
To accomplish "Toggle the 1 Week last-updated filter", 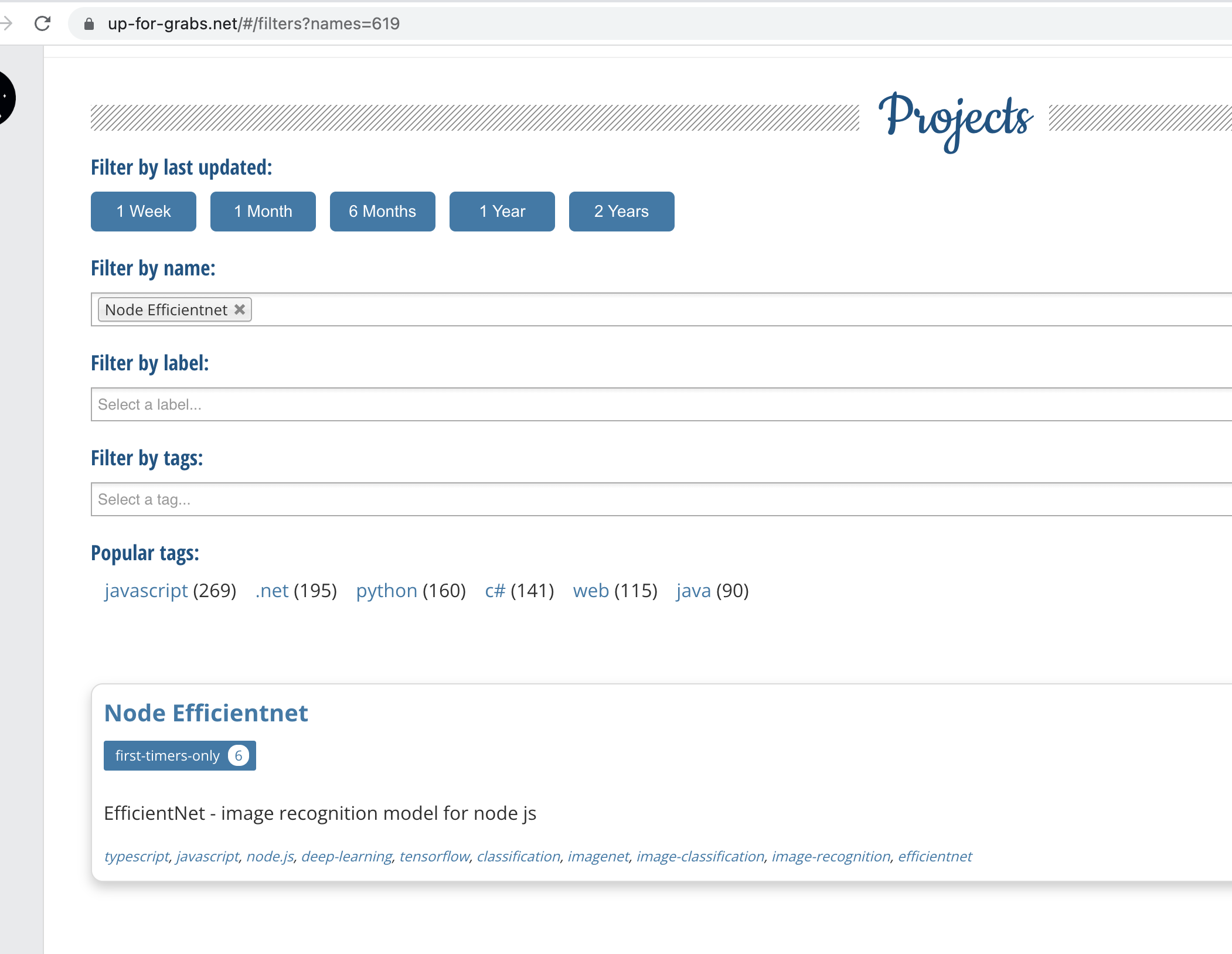I will pos(142,212).
